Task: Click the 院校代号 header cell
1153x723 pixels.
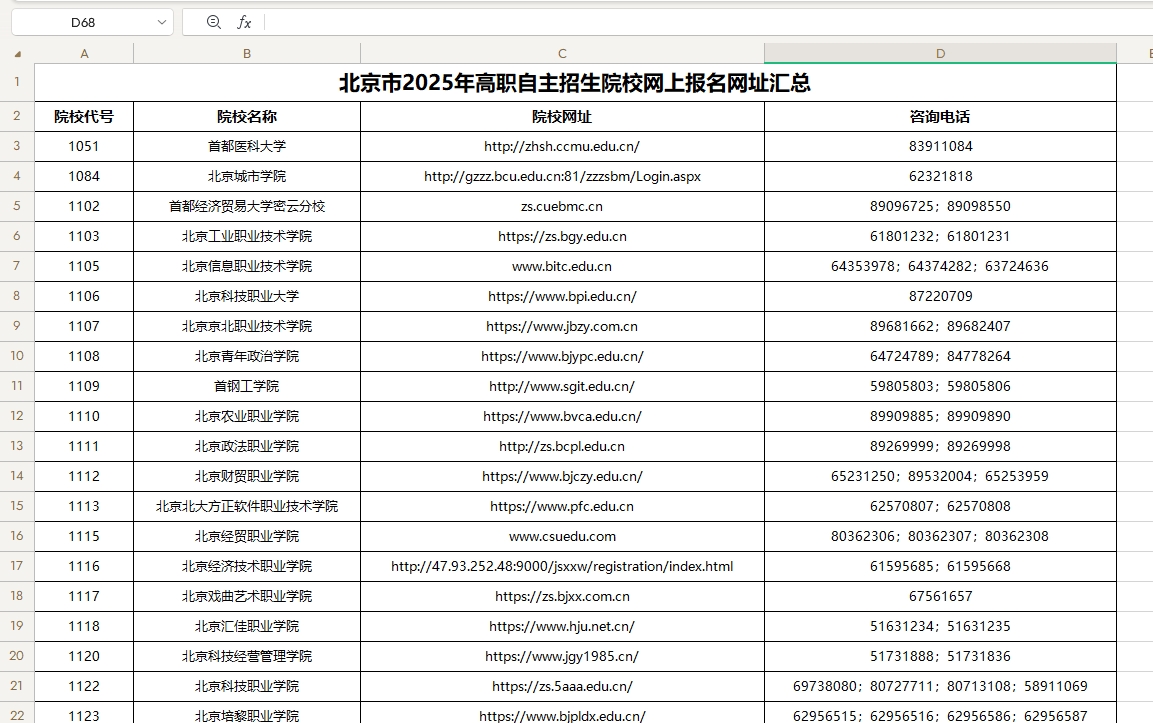Action: click(85, 116)
